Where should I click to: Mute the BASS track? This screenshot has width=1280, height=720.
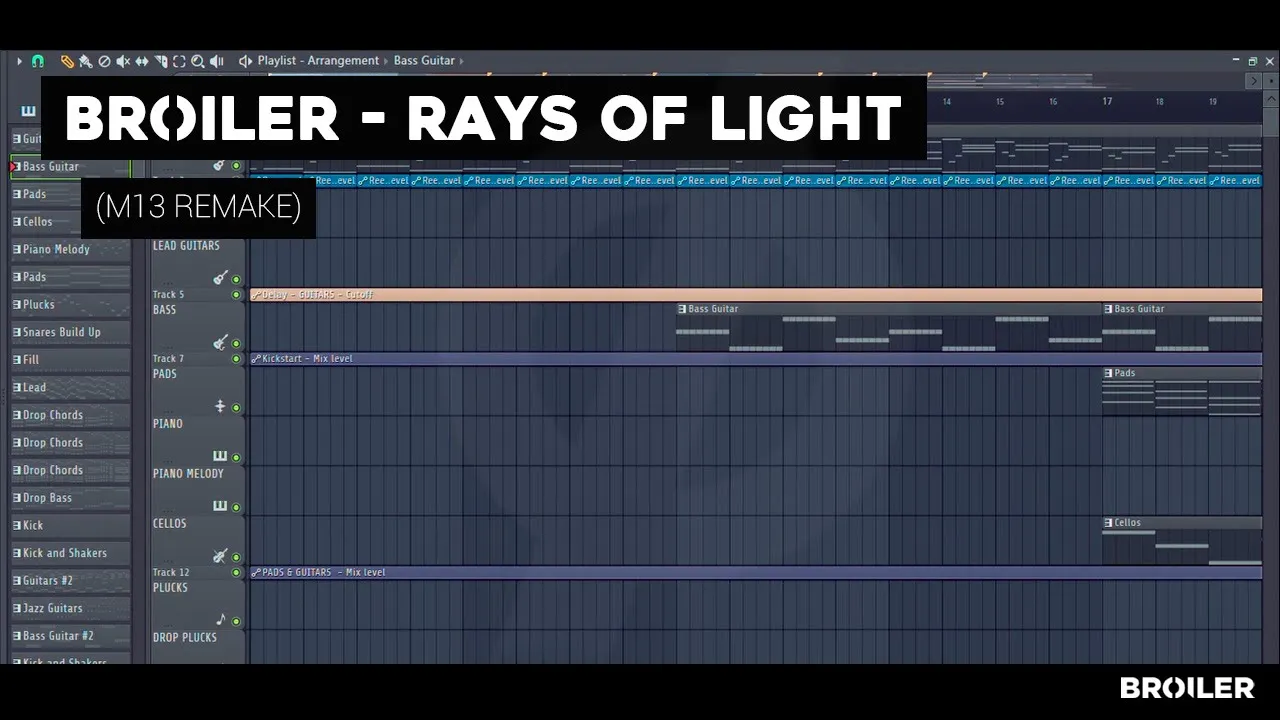(236, 344)
